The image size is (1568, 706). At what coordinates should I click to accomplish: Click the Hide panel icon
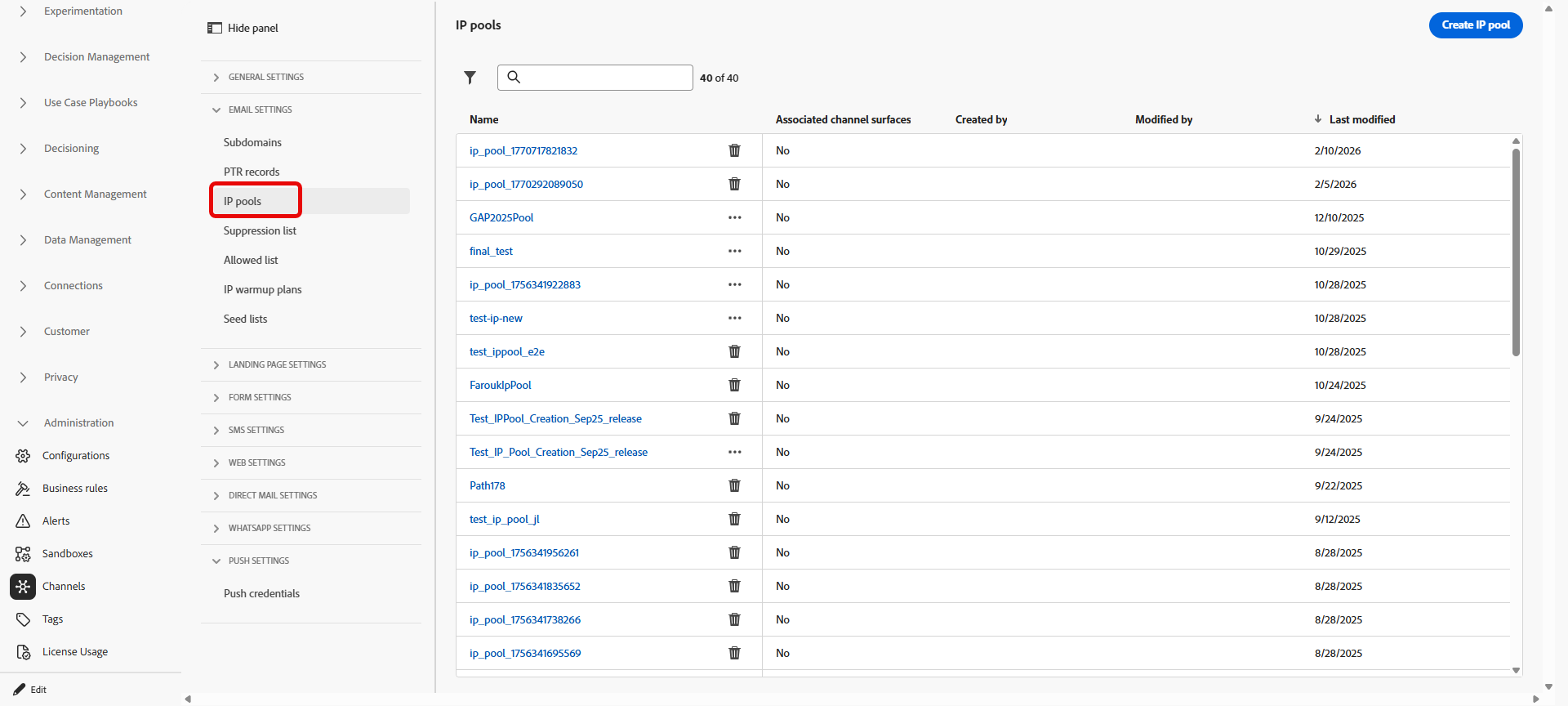(x=215, y=28)
